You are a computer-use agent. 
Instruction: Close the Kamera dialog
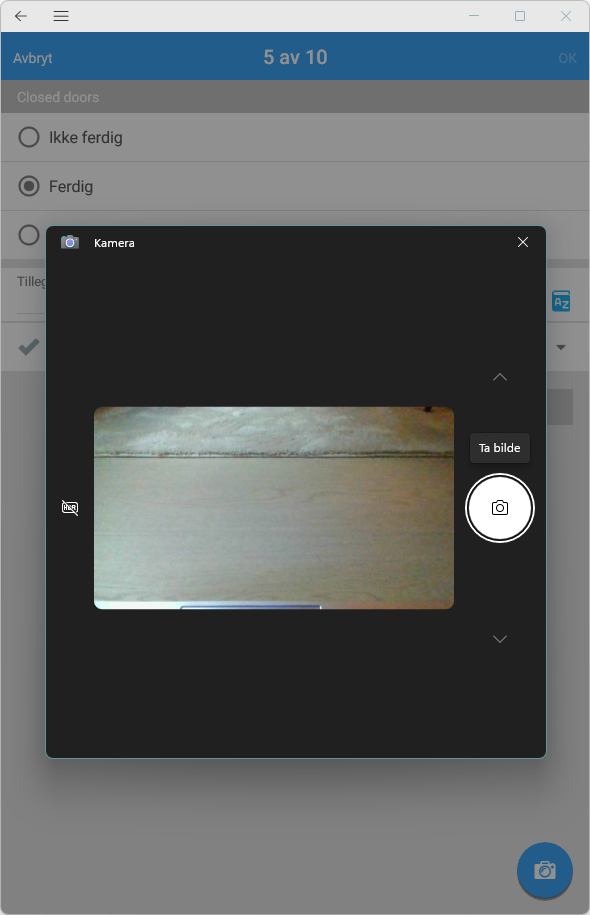[x=523, y=242]
